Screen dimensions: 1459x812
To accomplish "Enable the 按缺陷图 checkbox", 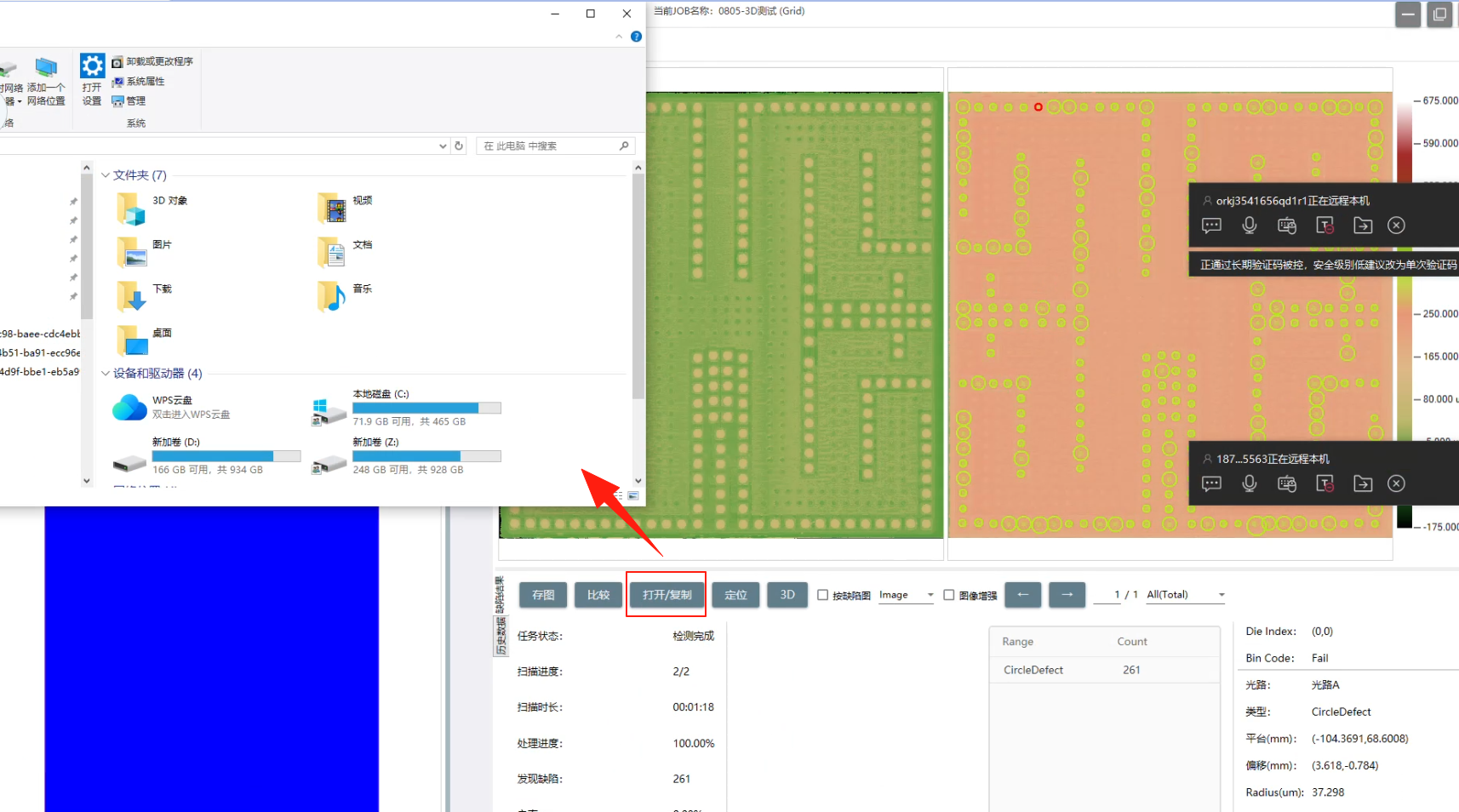I will click(823, 595).
